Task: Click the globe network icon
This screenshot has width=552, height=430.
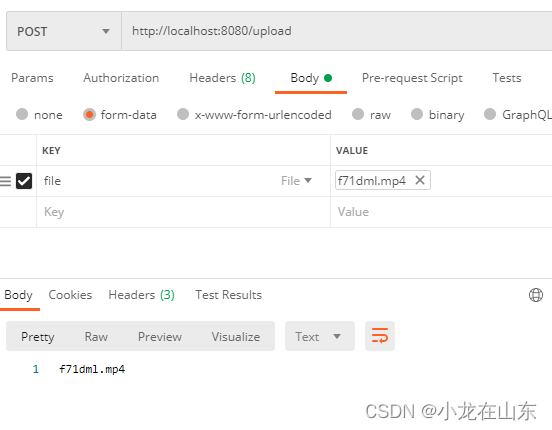Action: (x=535, y=295)
